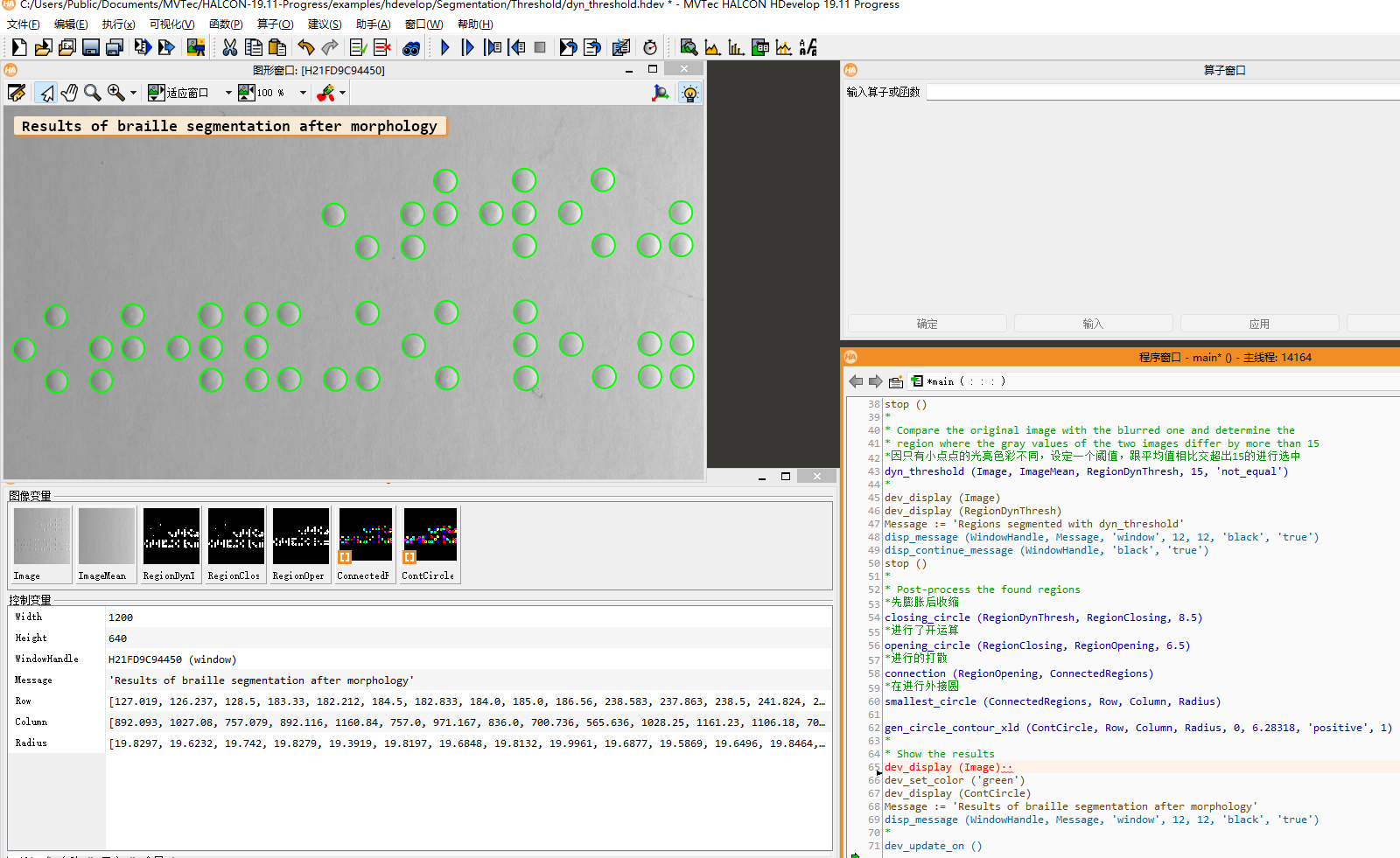
Task: Select the RegionDynThresh variable thumbnail
Action: 171,544
